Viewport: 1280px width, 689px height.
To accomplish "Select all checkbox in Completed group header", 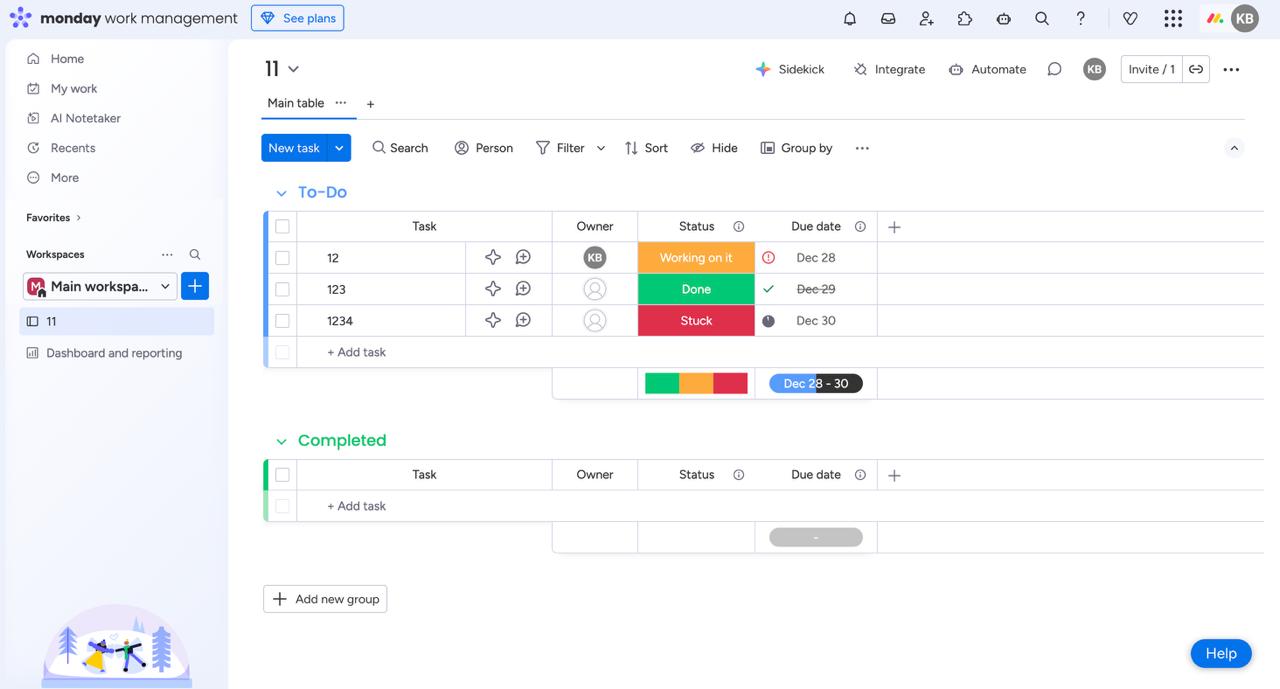I will point(282,475).
